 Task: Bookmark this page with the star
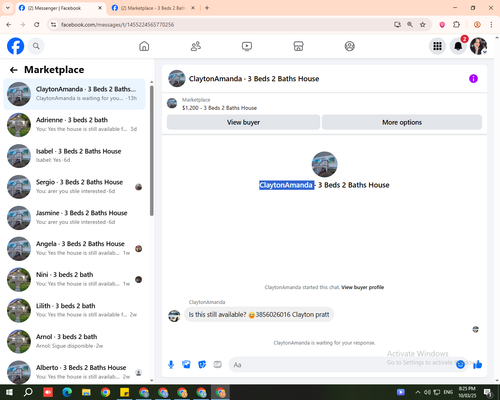click(x=423, y=25)
